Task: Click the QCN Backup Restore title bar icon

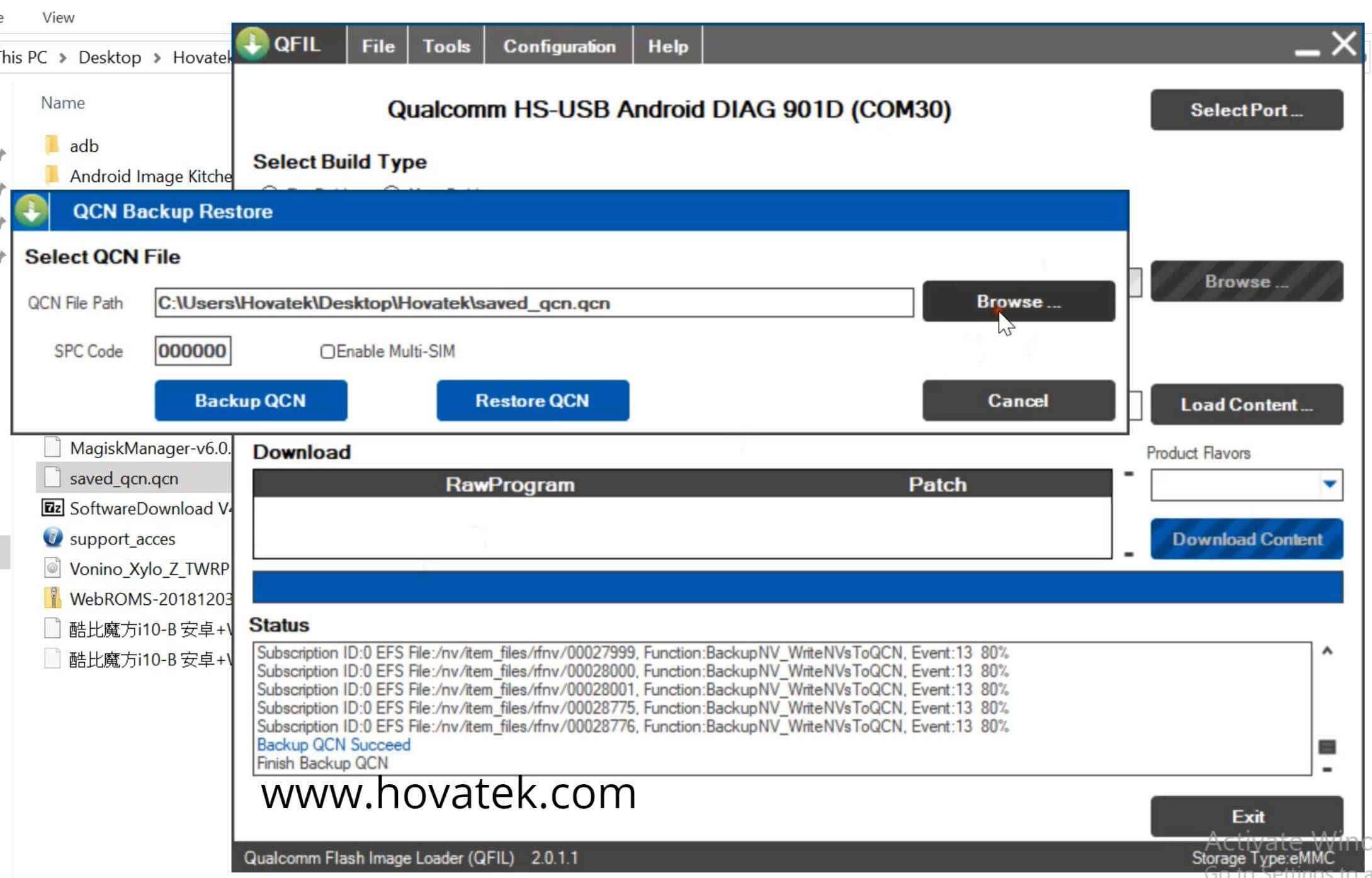Action: pos(30,211)
